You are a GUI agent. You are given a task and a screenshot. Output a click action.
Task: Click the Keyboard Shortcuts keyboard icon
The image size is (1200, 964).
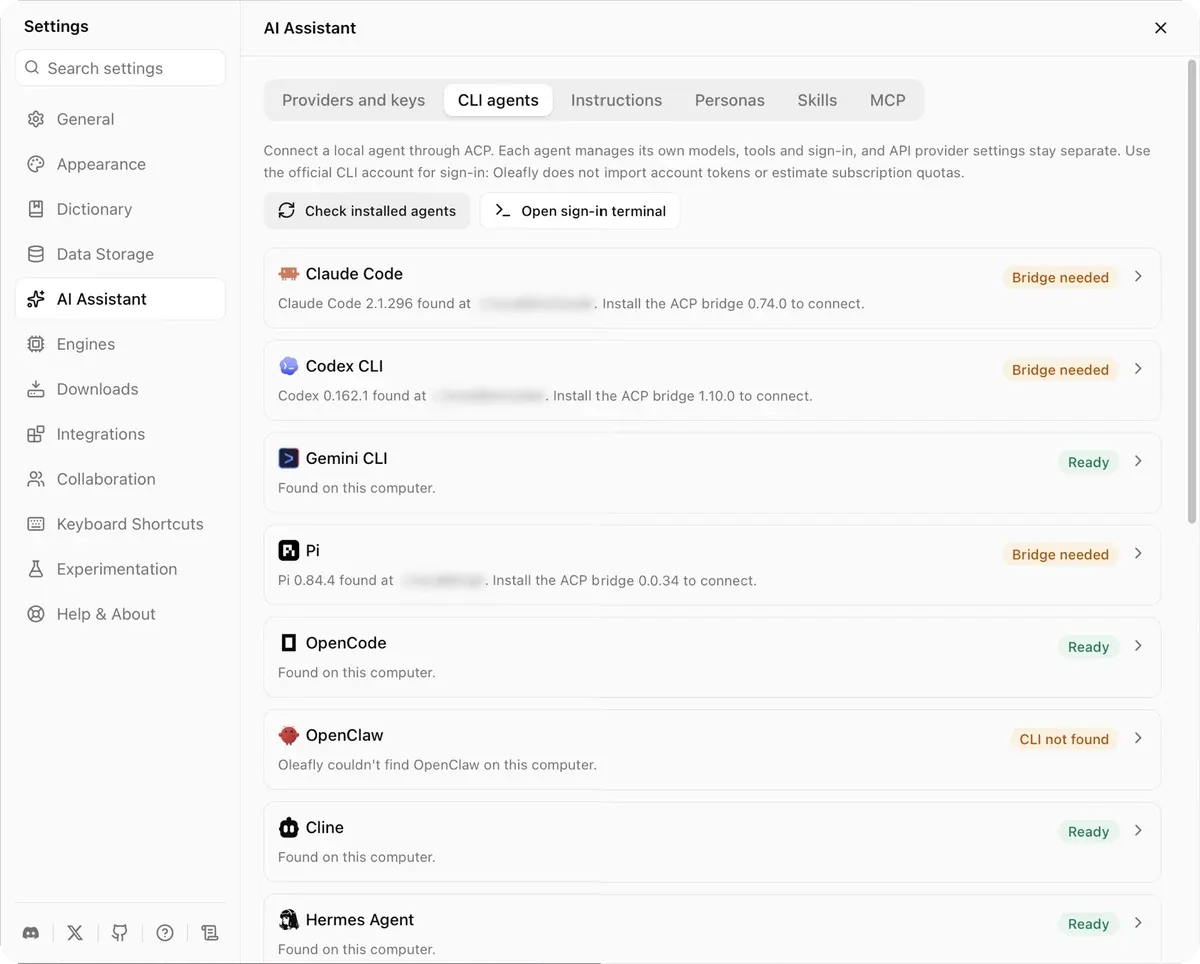click(x=36, y=524)
